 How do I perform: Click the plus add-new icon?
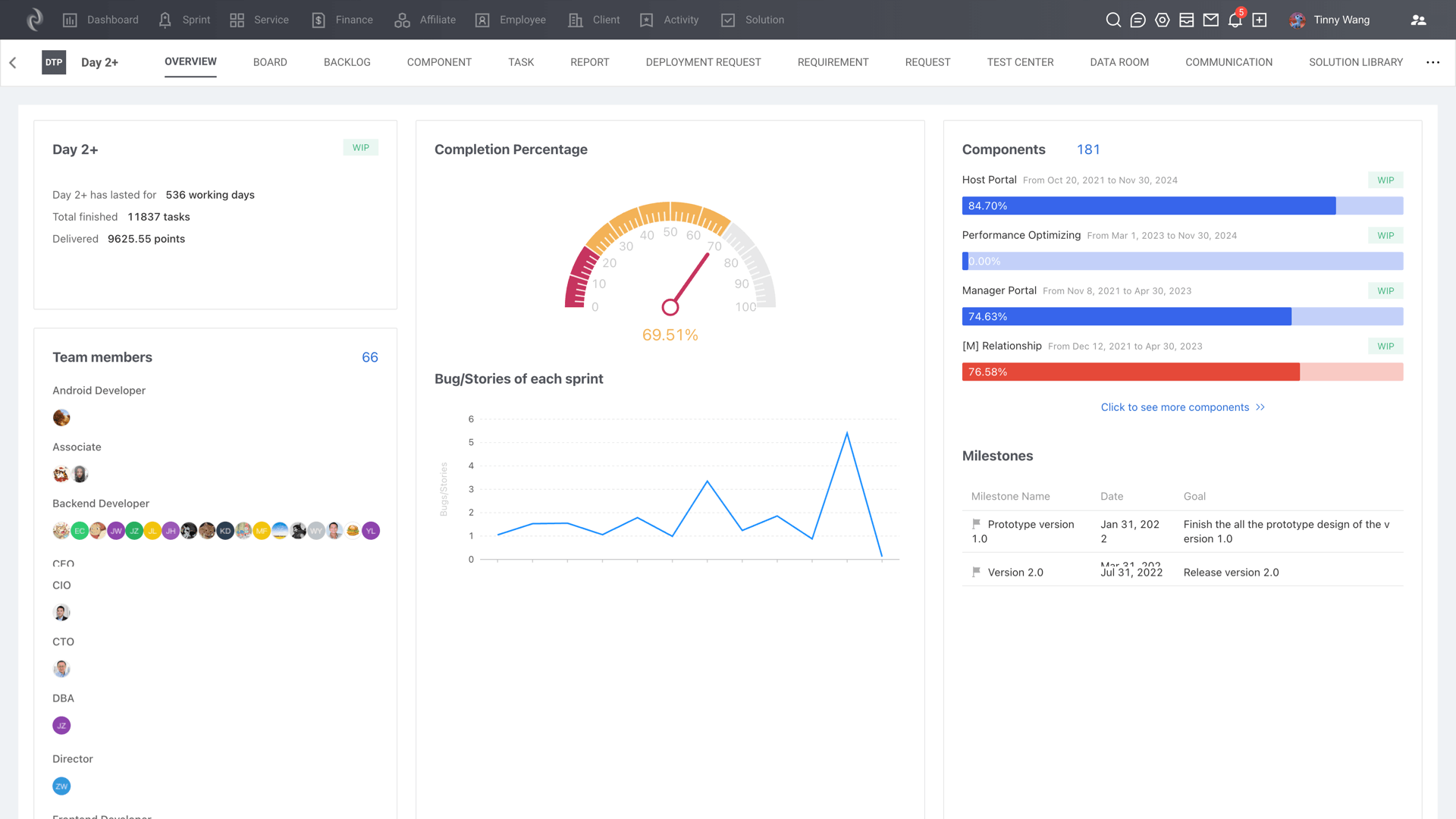click(1260, 20)
